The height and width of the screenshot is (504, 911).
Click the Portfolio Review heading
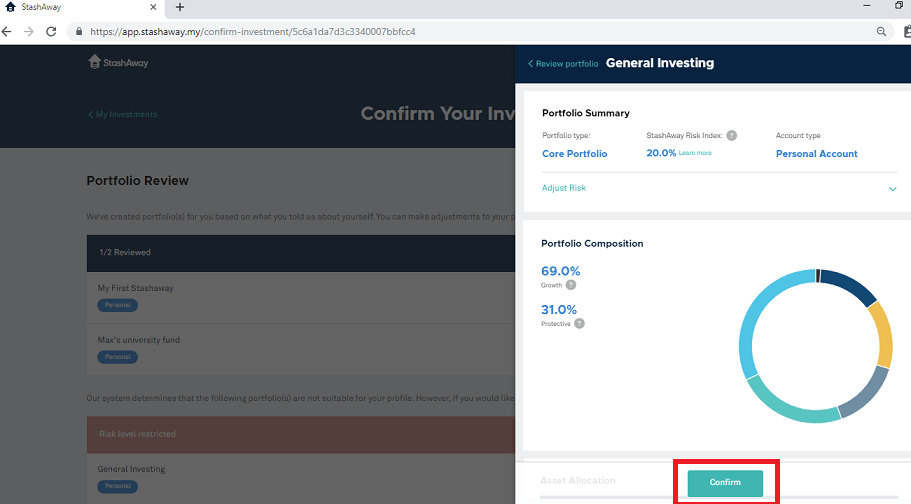click(138, 181)
